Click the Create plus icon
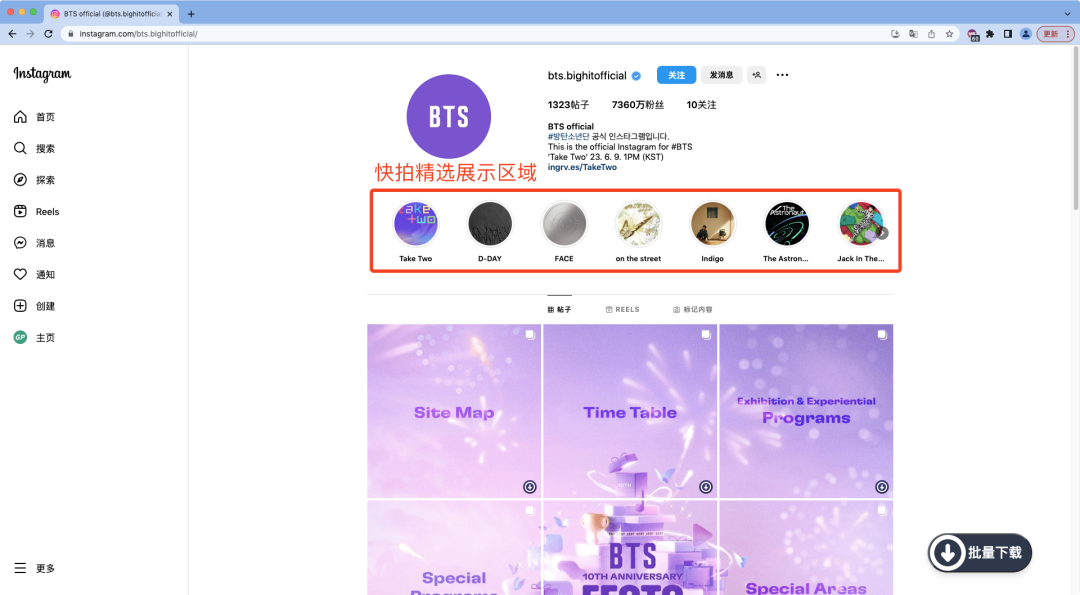 [21, 306]
